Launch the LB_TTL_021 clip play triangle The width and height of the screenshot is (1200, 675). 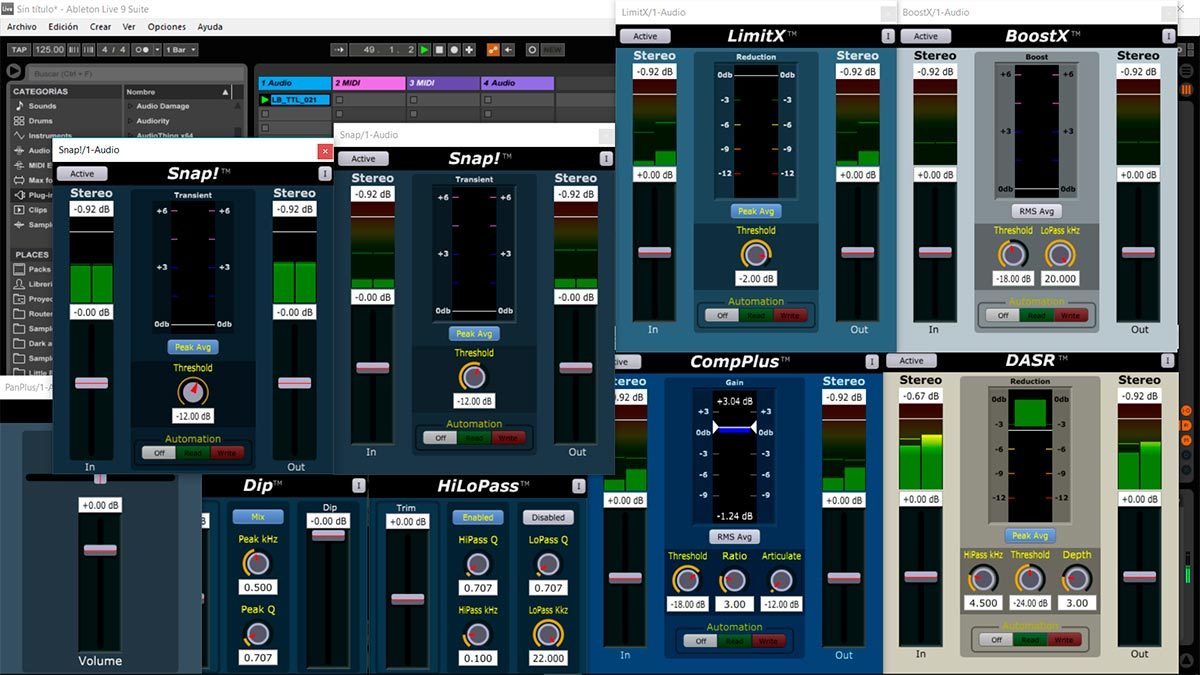tap(265, 100)
